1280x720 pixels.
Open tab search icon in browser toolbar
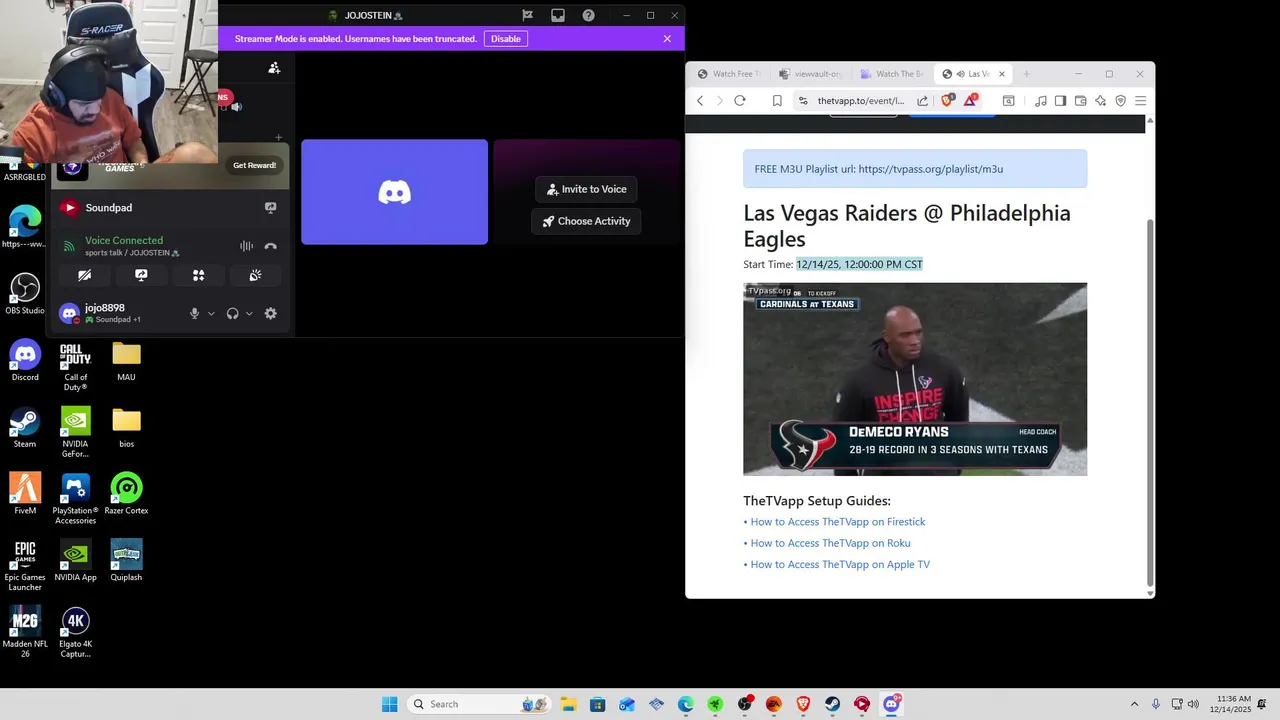point(1008,101)
